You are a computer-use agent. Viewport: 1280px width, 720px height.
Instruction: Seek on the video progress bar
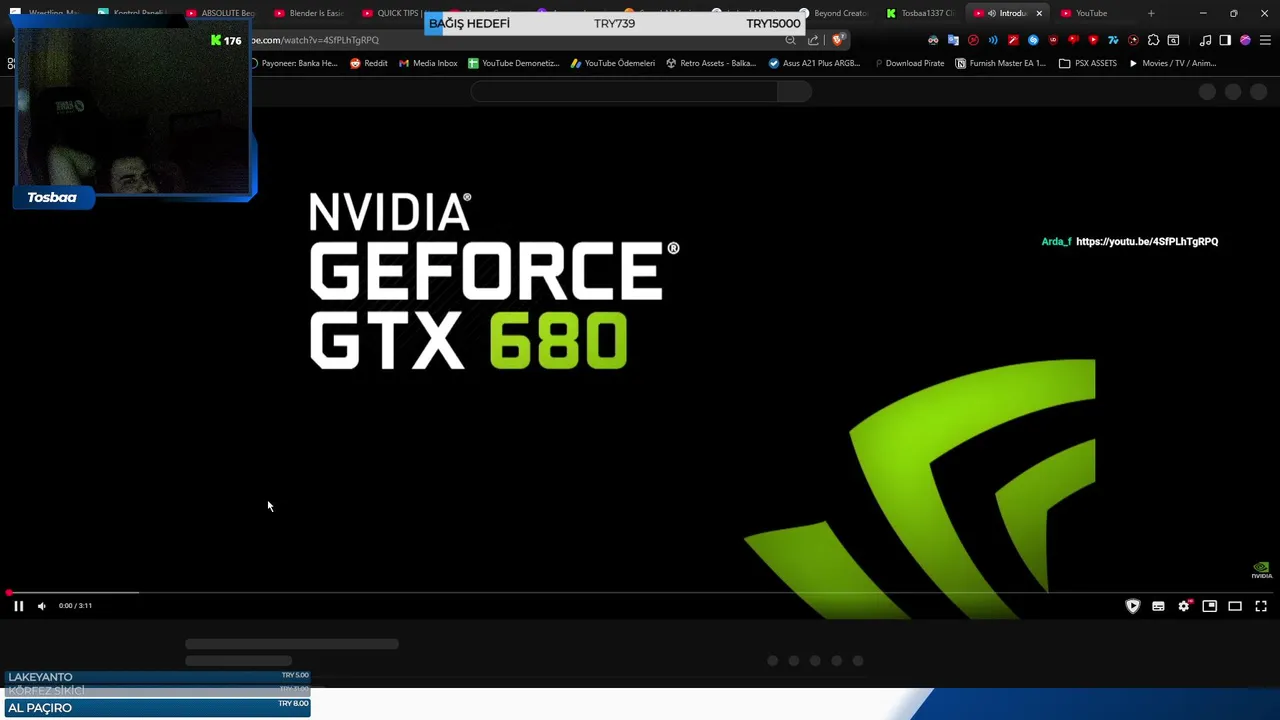pyautogui.click(x=640, y=593)
